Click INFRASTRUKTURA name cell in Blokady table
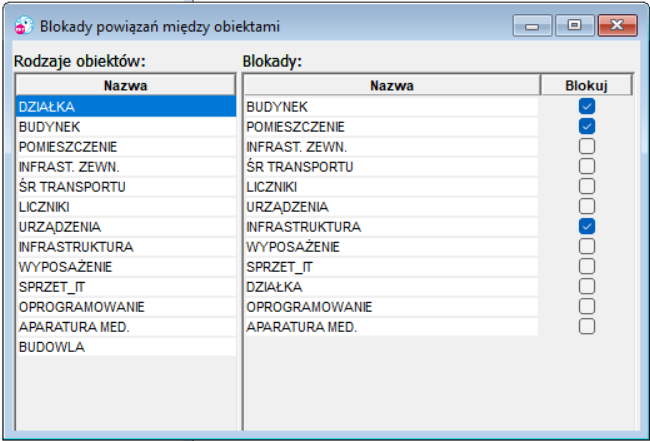650x441 pixels. [x=391, y=227]
